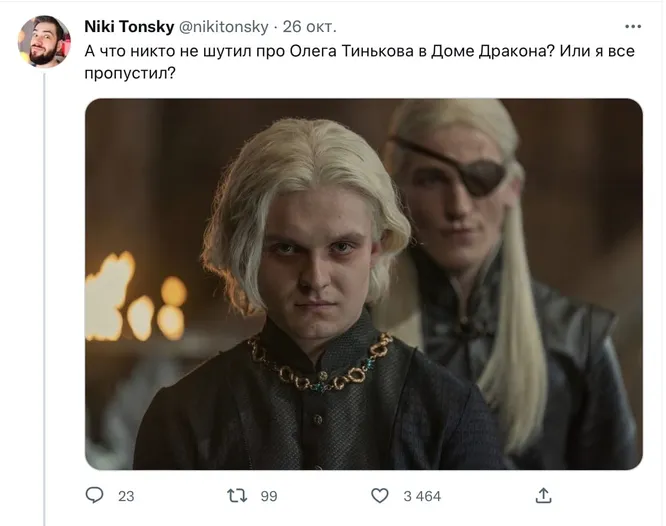Click the 99 retweets count
The height and width of the screenshot is (526, 666).
(x=269, y=496)
